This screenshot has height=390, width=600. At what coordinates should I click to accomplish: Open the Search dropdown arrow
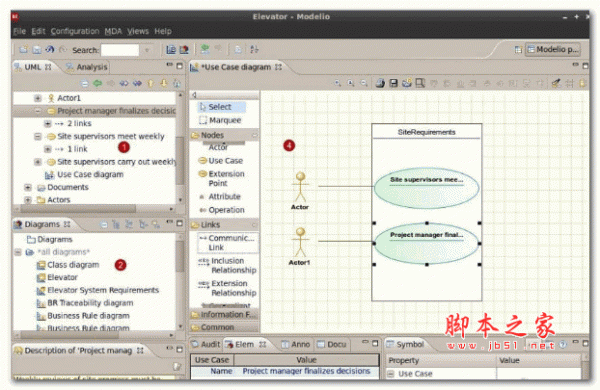(x=147, y=50)
